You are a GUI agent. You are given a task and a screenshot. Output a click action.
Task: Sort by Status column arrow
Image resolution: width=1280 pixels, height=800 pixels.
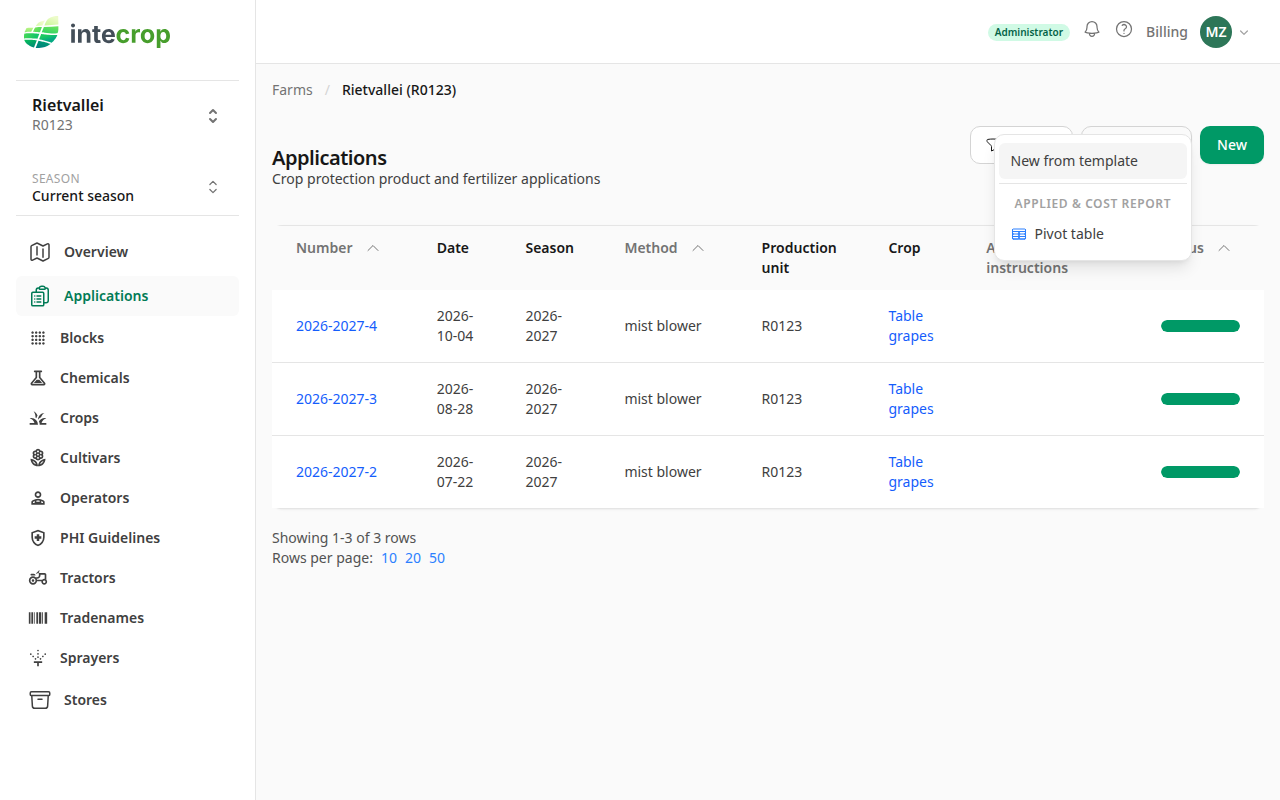tap(1223, 248)
